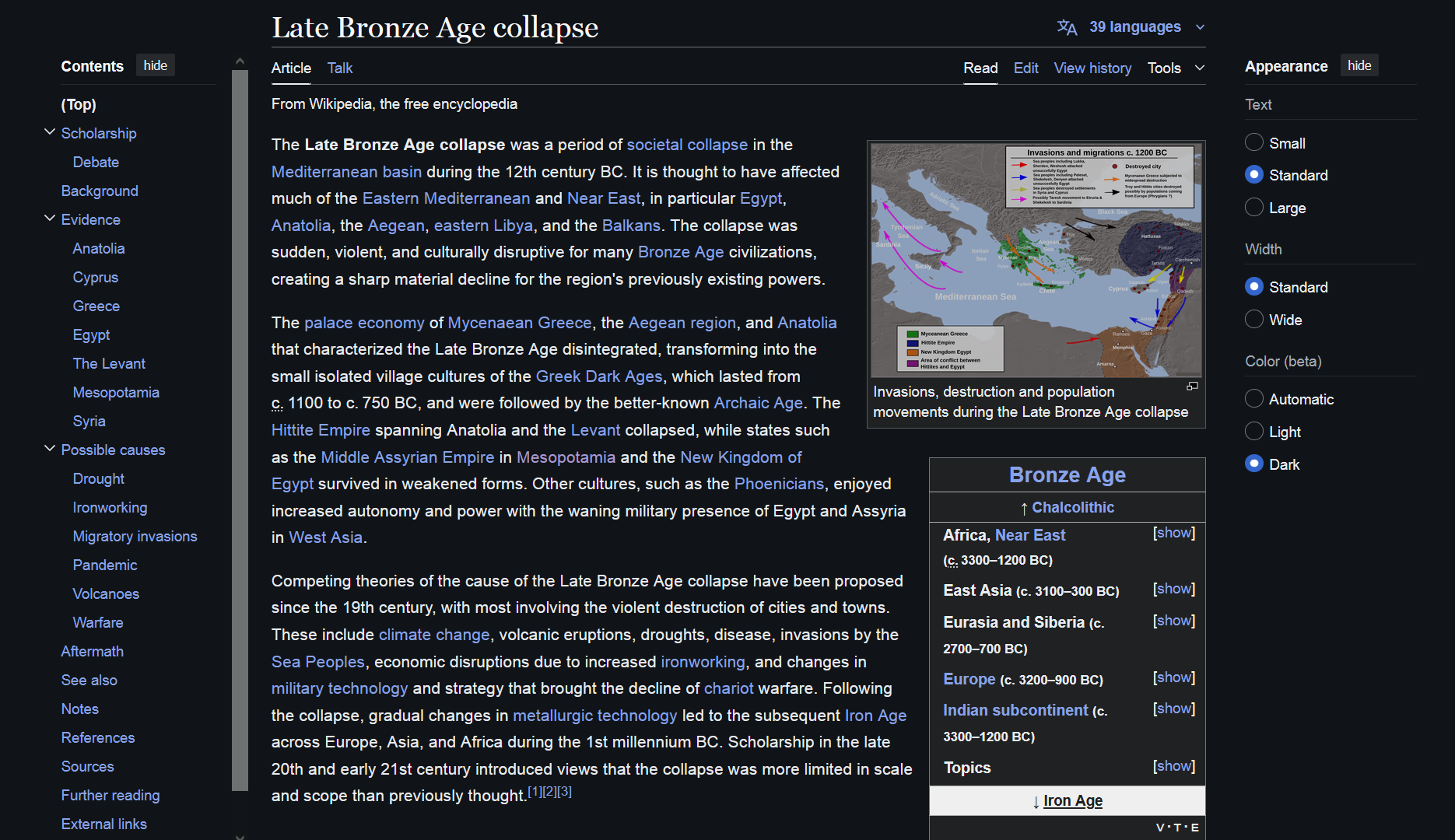Select Wide width option
1455x840 pixels.
tap(1254, 319)
